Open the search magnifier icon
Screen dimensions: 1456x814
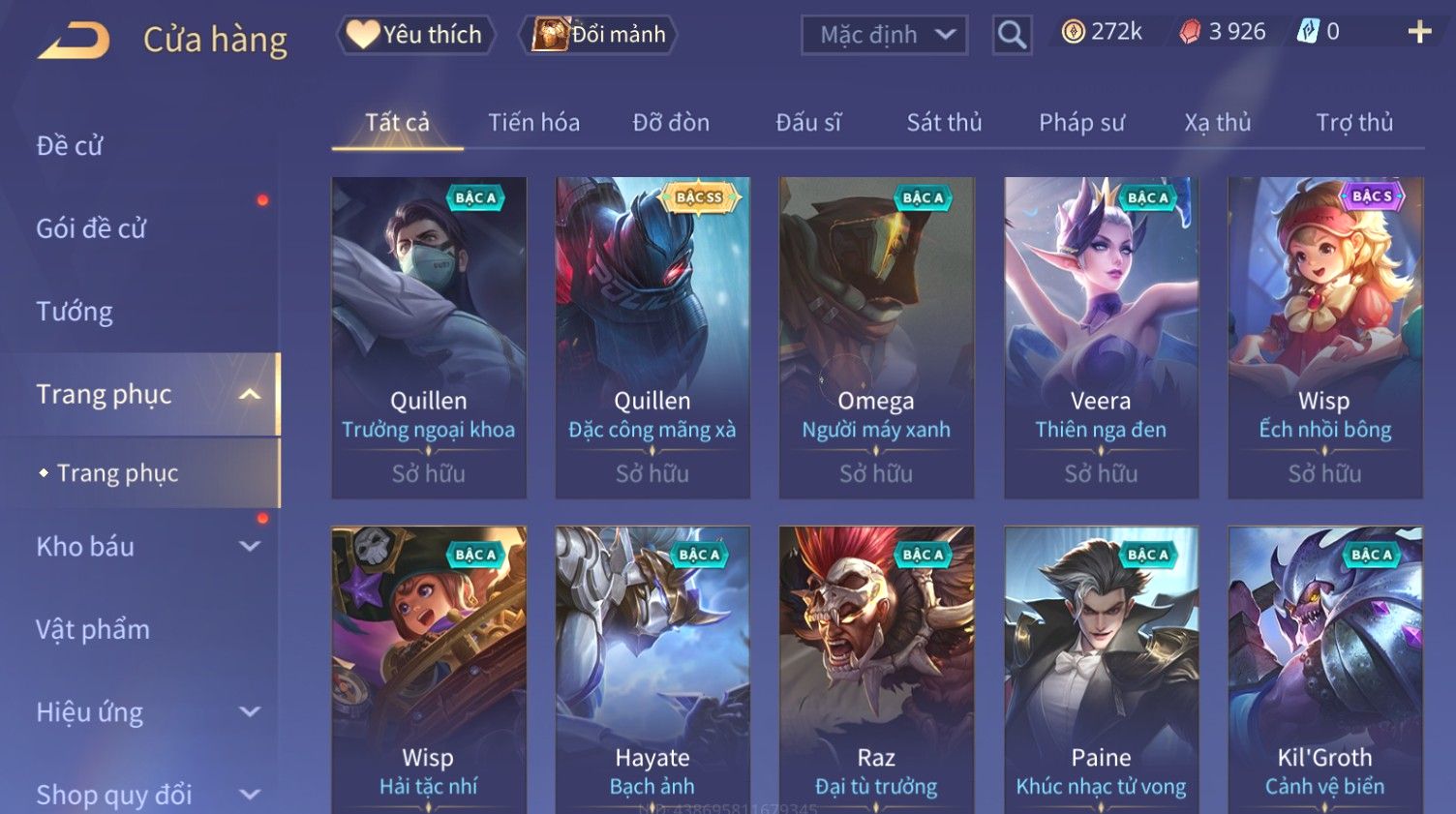(1012, 35)
